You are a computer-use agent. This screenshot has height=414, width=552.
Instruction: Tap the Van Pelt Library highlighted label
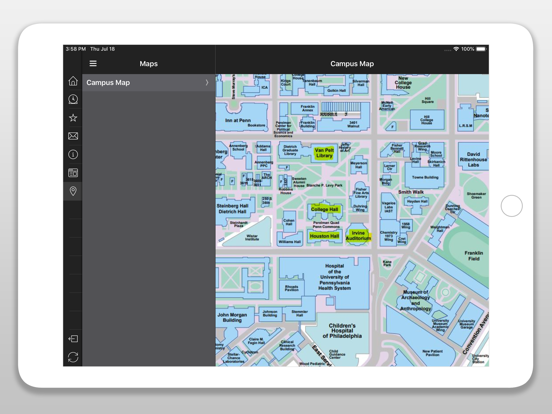click(324, 153)
